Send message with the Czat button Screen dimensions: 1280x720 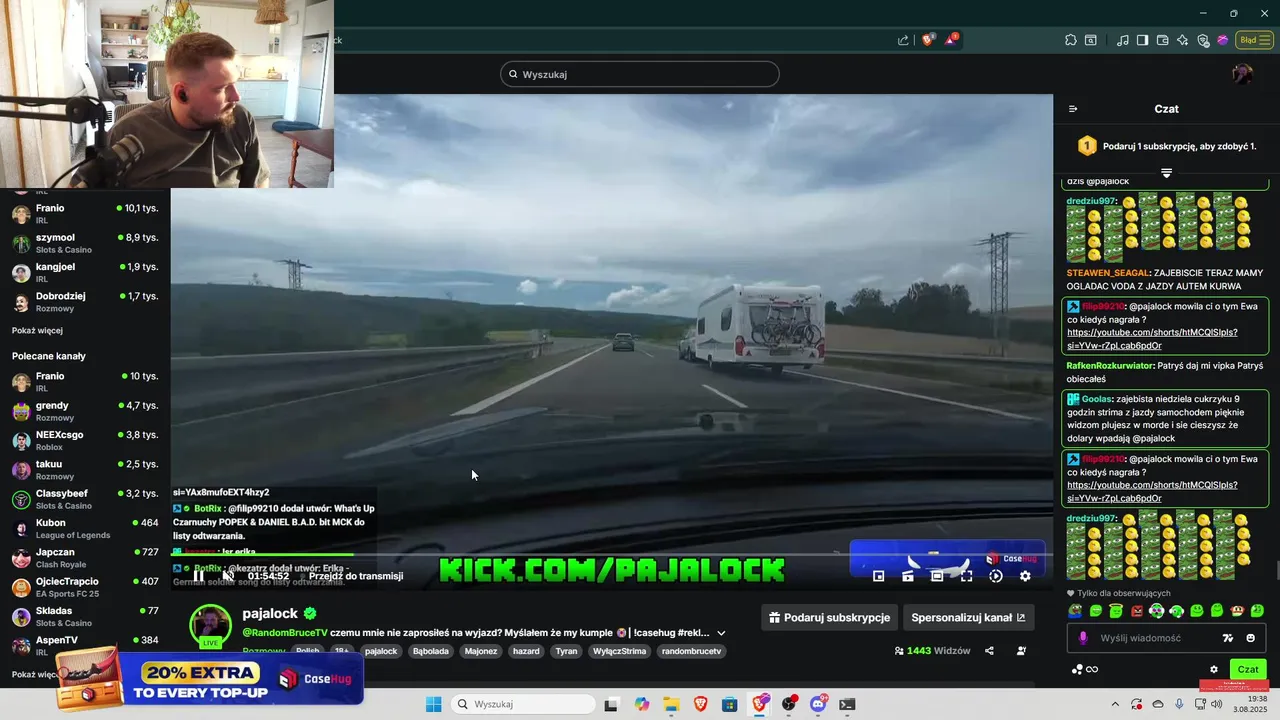1248,669
